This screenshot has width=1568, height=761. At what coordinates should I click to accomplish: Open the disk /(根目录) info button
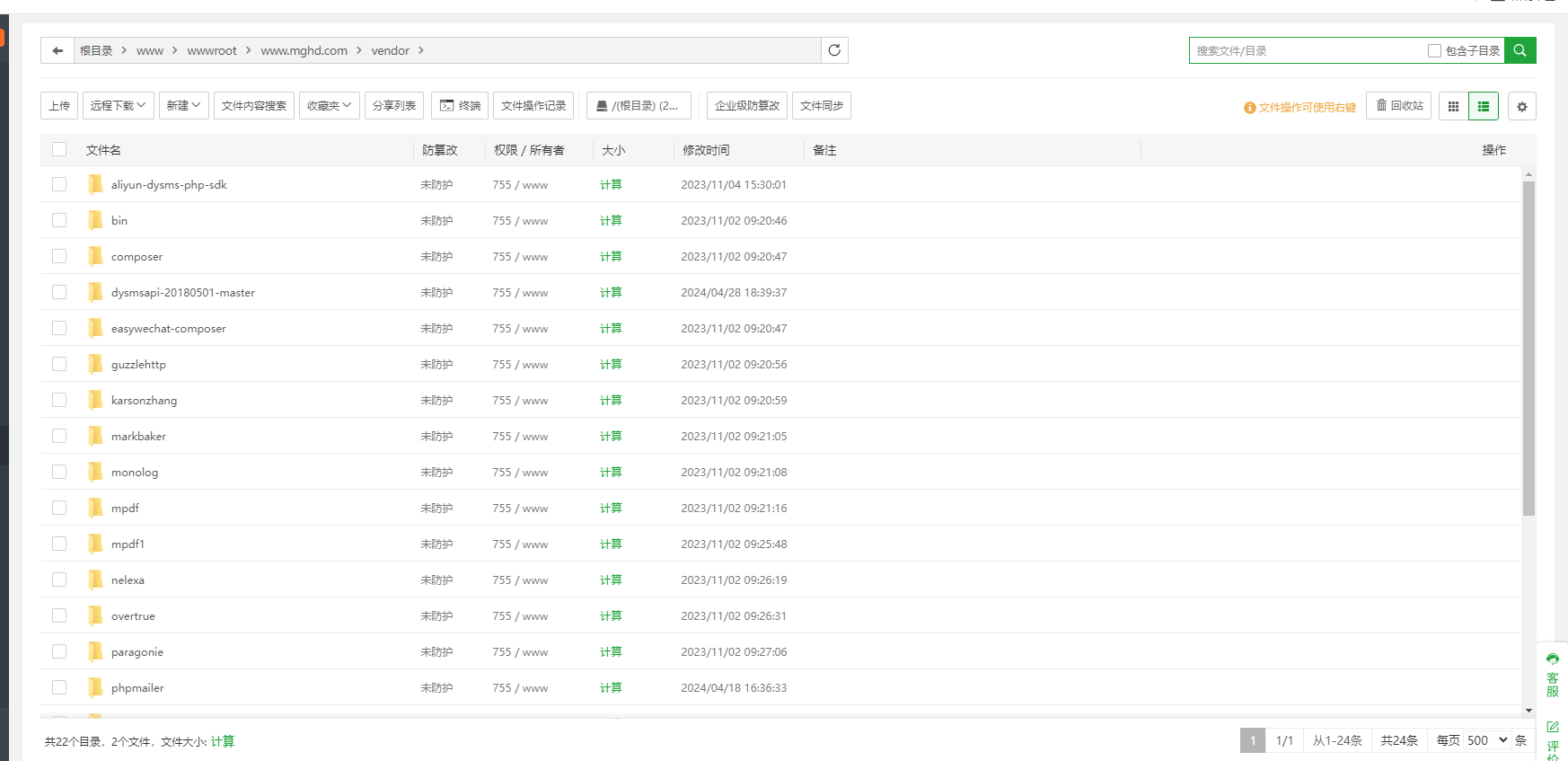(639, 105)
